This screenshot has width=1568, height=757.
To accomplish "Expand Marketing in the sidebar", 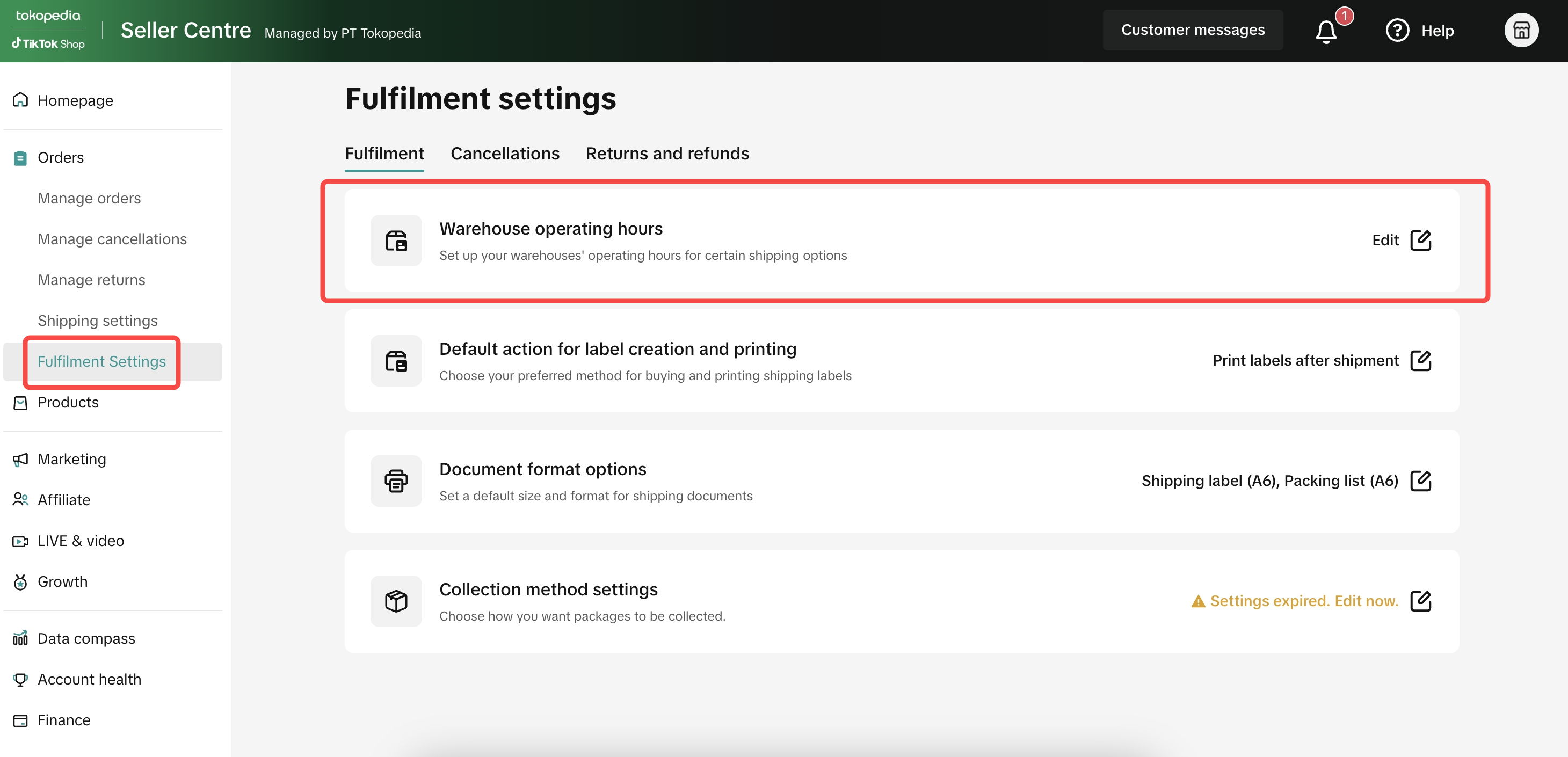I will pyautogui.click(x=71, y=460).
